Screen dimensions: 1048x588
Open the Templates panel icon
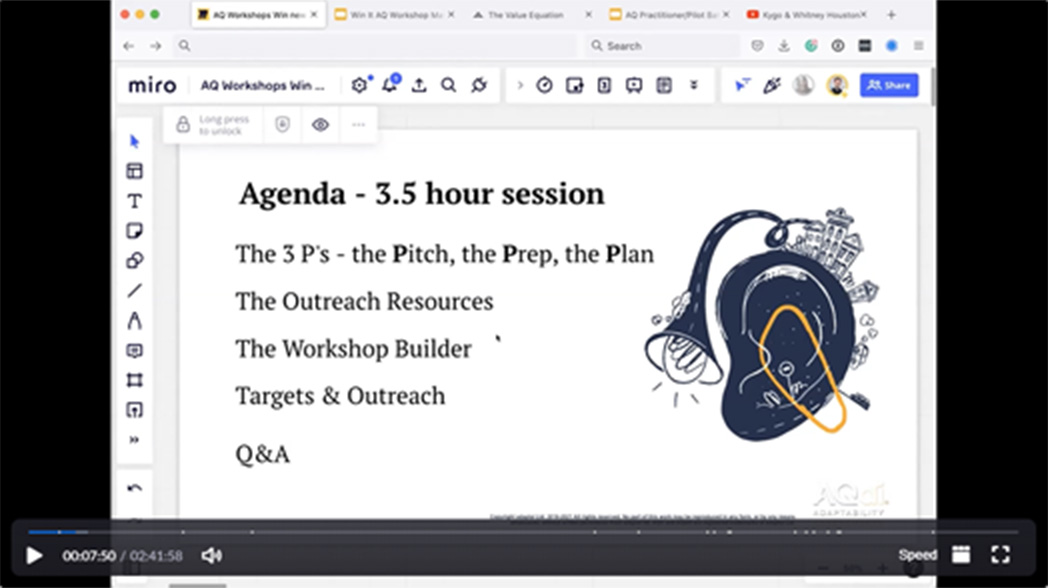pyautogui.click(x=134, y=170)
